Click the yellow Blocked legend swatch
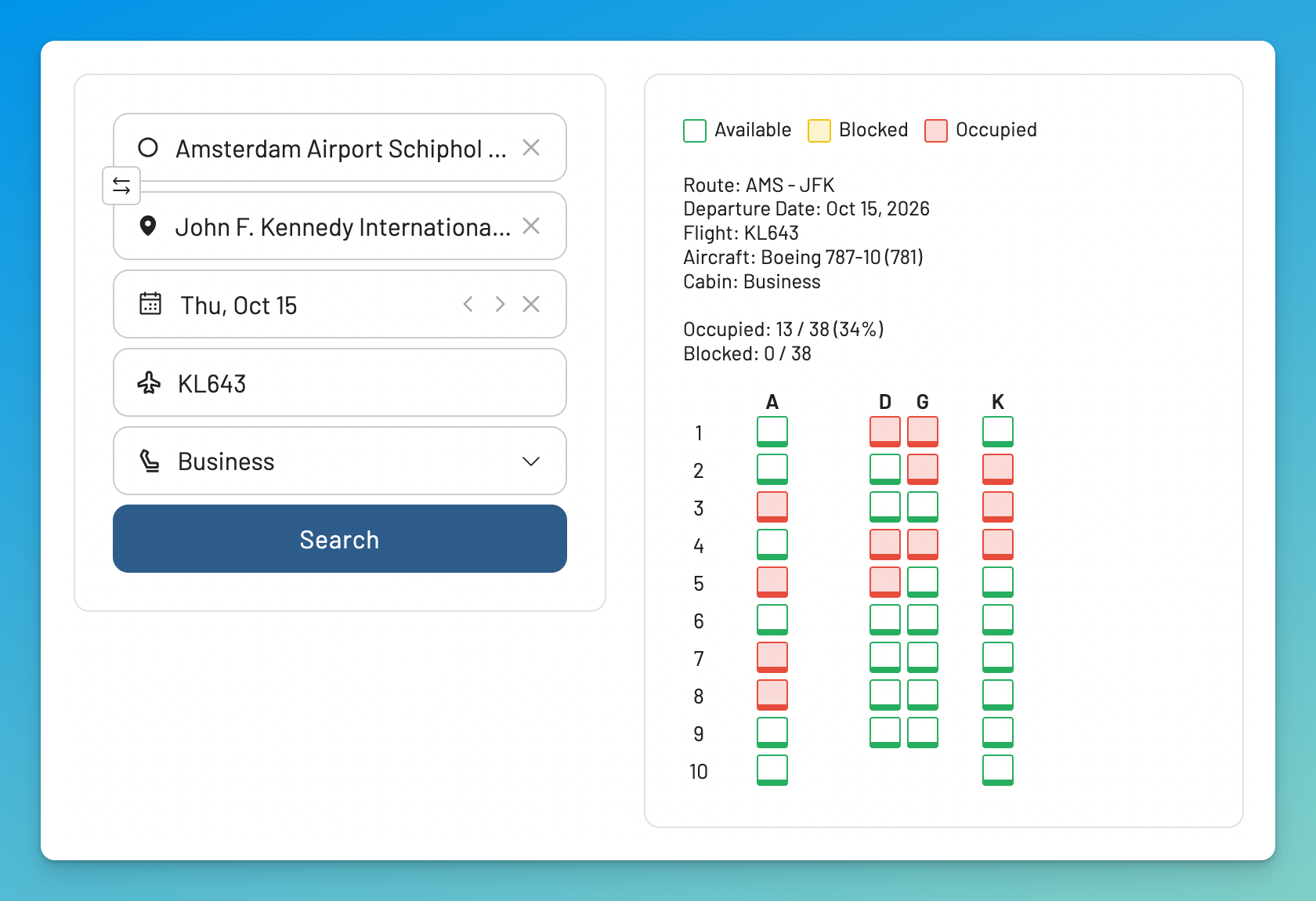 click(819, 130)
